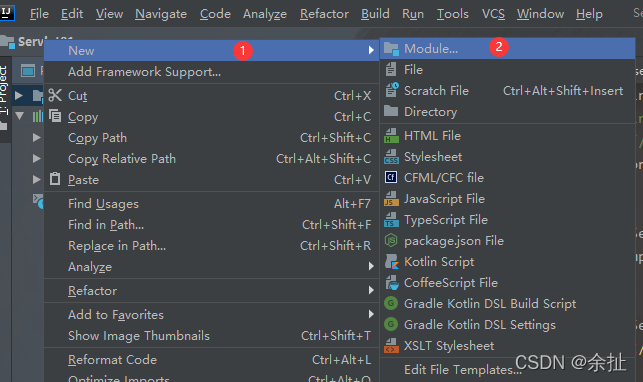Viewport: 643px width, 382px height.
Task: Click the Kotlin Script icon
Action: (392, 261)
